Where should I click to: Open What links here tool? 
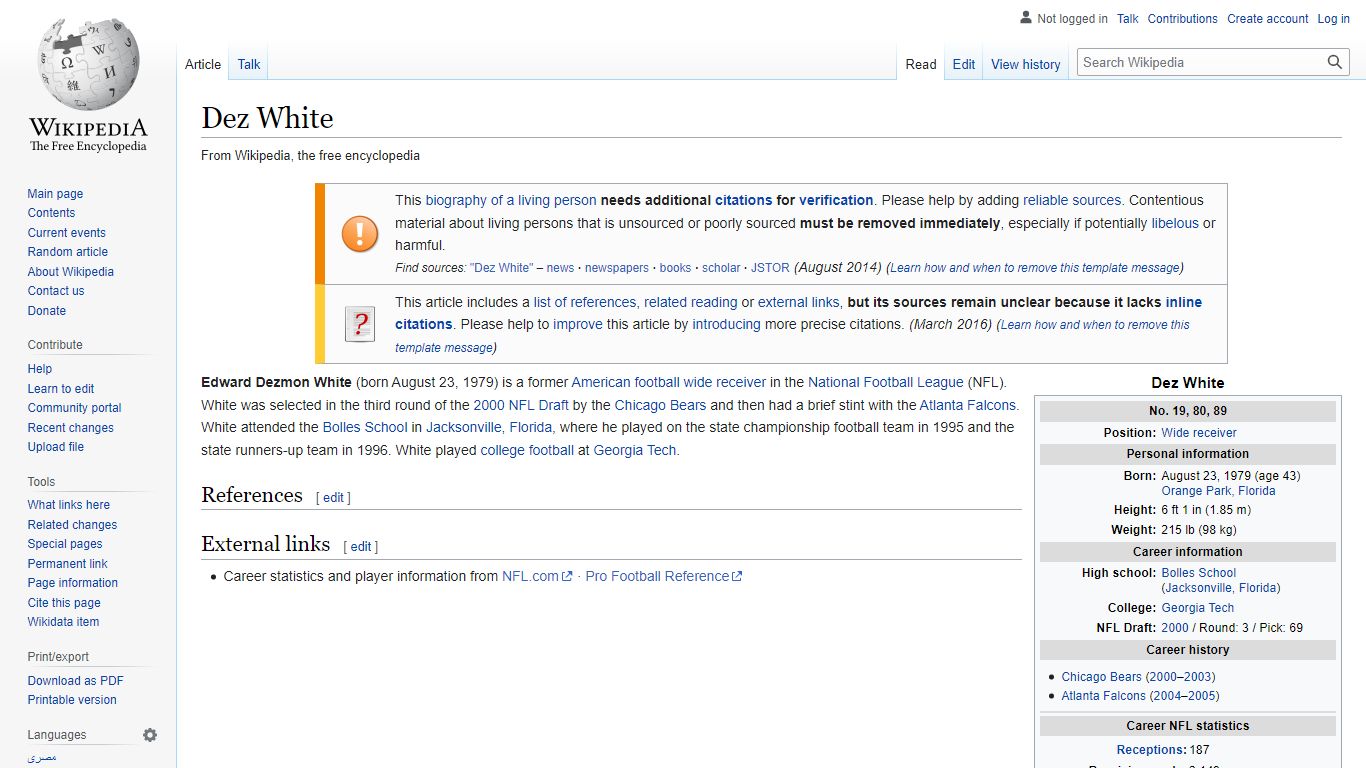[68, 505]
